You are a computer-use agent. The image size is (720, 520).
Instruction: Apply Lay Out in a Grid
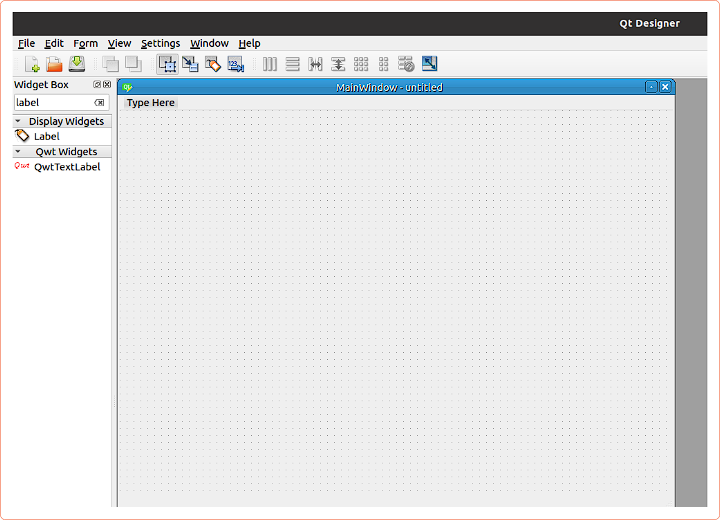(361, 64)
